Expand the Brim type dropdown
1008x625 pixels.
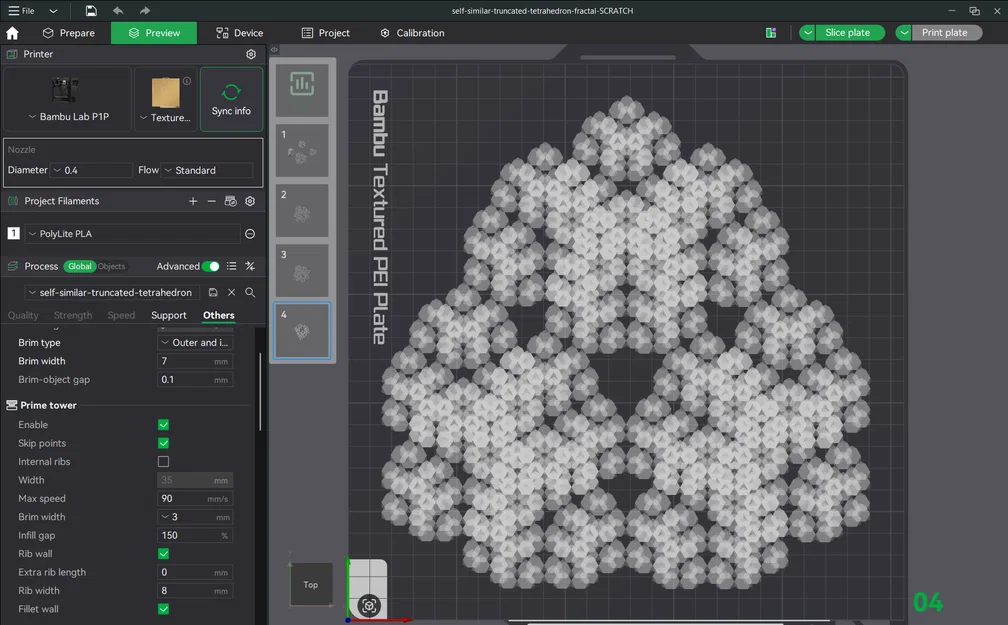tap(195, 343)
